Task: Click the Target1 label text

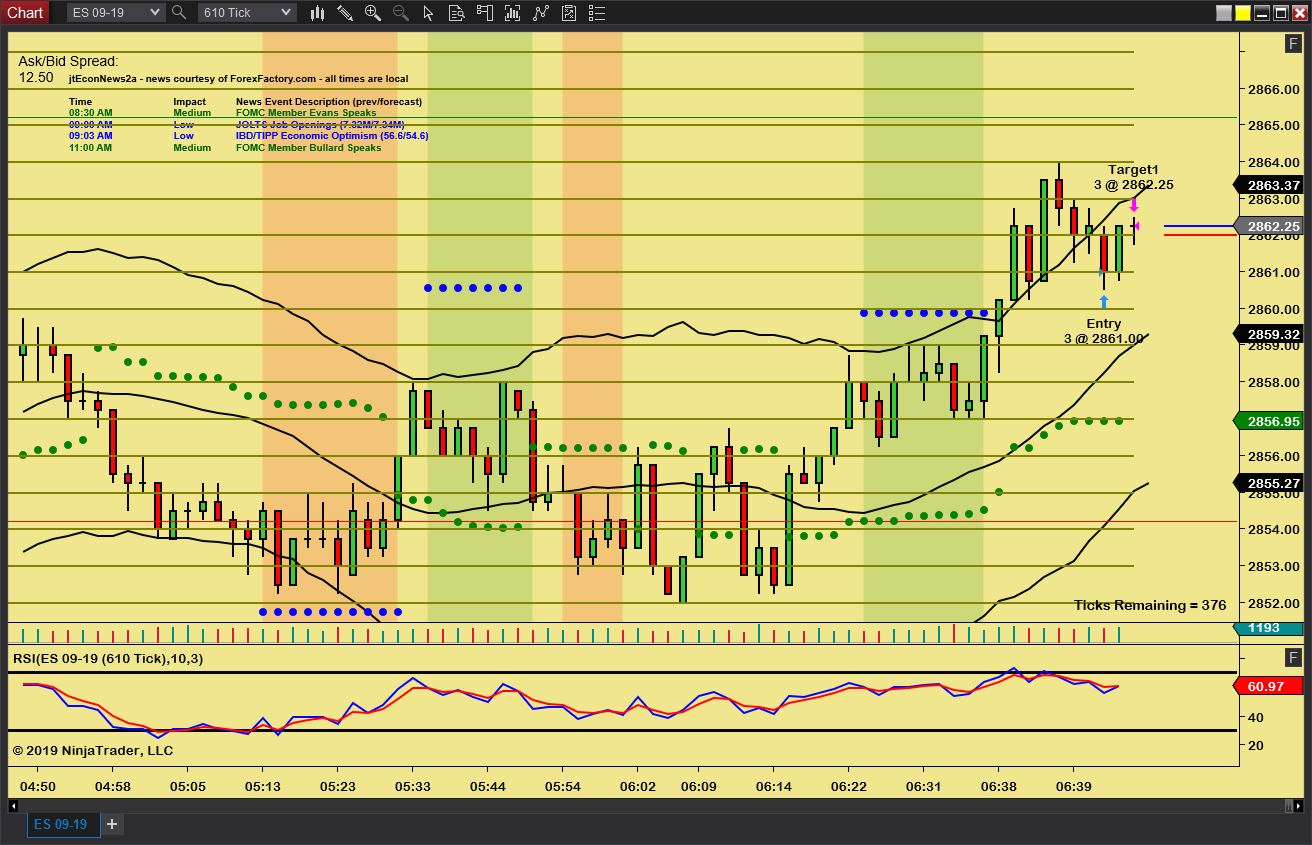Action: 1133,170
